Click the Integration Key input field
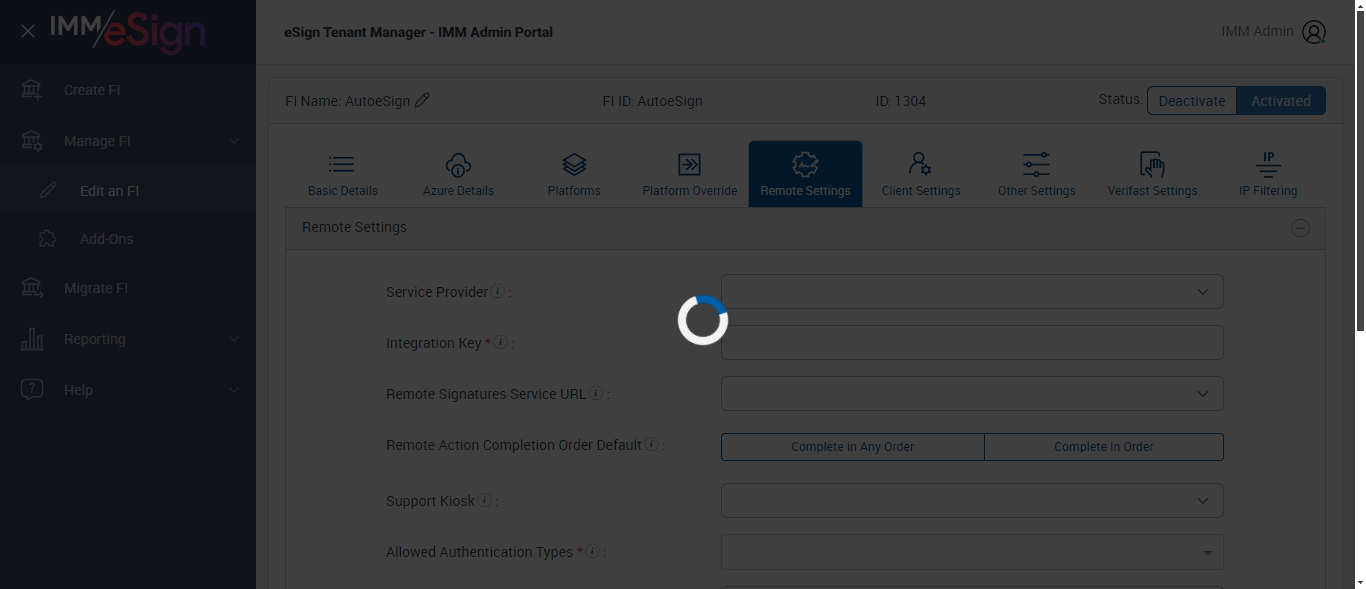Viewport: 1366px width, 589px height. [x=972, y=343]
